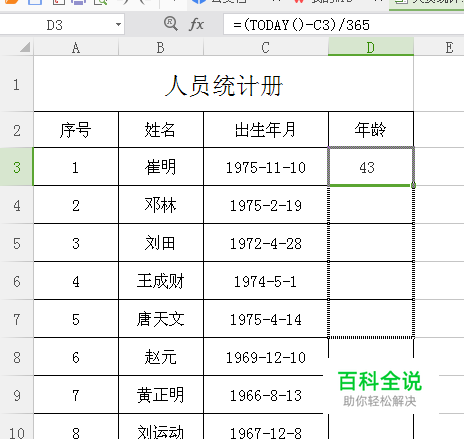464x439 pixels.
Task: Select row 6 header
Action: 16,281
